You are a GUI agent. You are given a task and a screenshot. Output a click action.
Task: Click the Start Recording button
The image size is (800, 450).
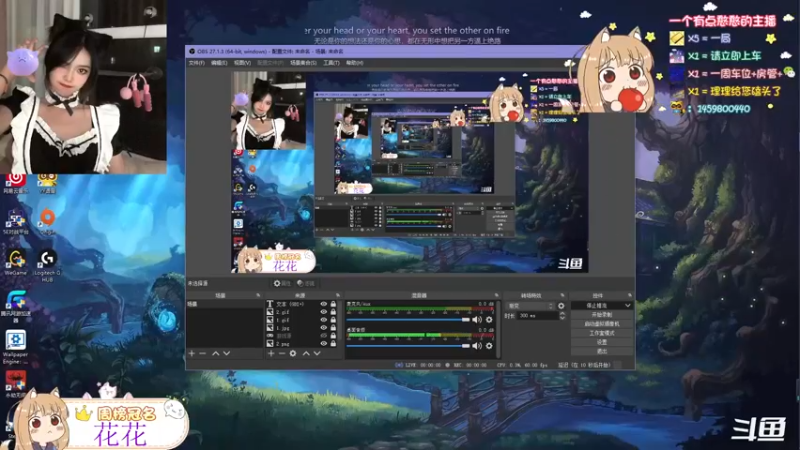(x=602, y=315)
